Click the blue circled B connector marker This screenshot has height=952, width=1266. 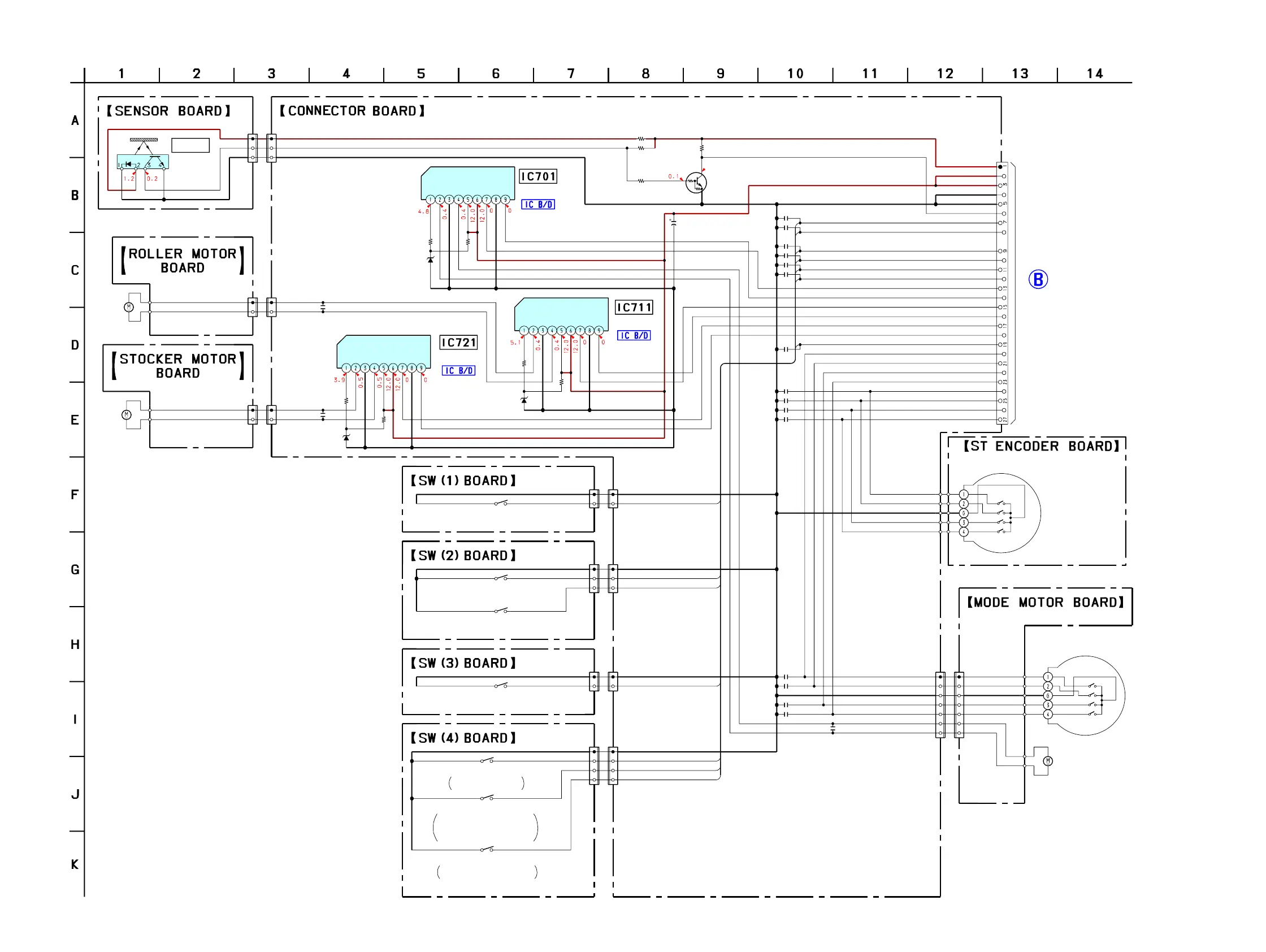[1038, 279]
